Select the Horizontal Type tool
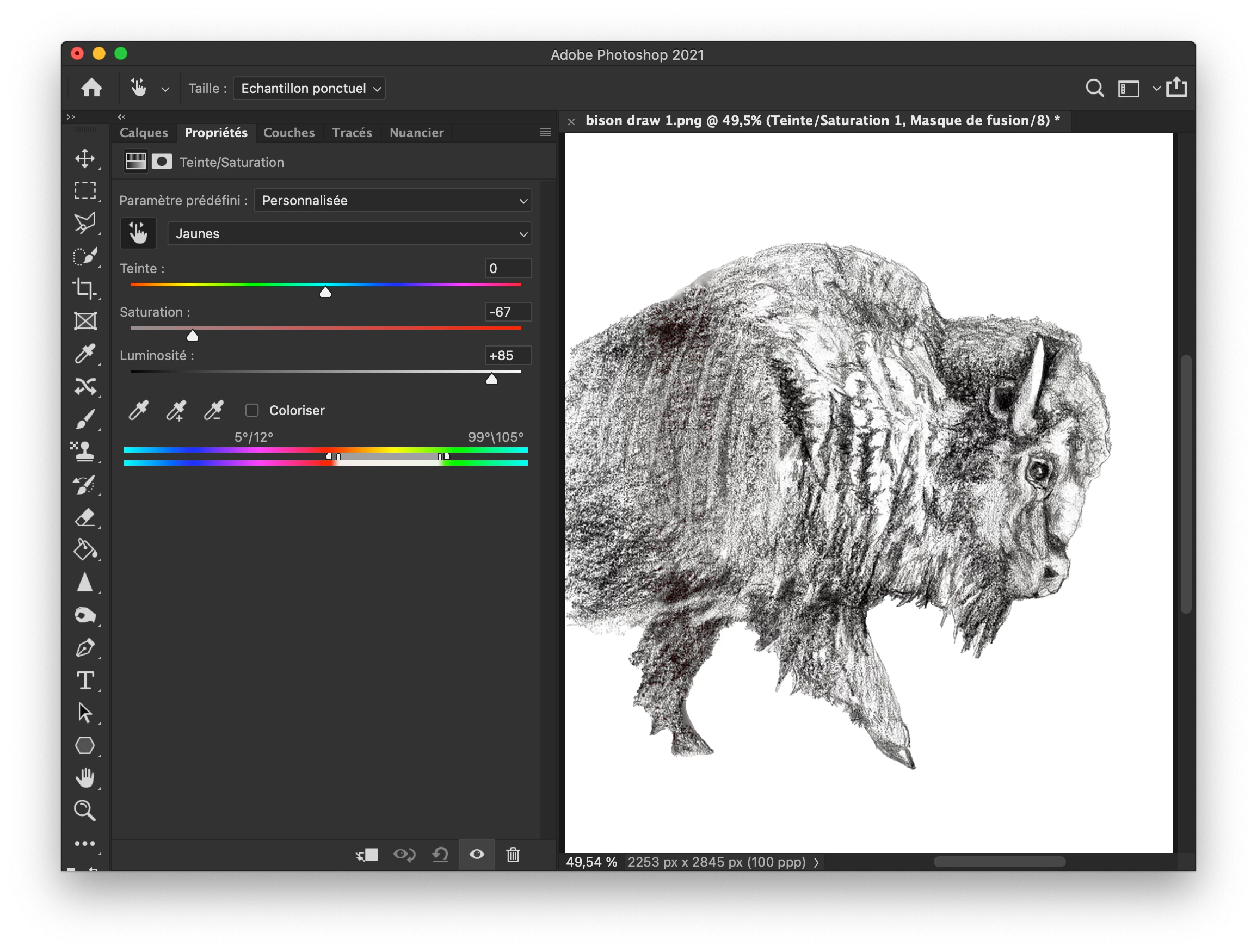Viewport: 1257px width, 952px height. [x=85, y=680]
